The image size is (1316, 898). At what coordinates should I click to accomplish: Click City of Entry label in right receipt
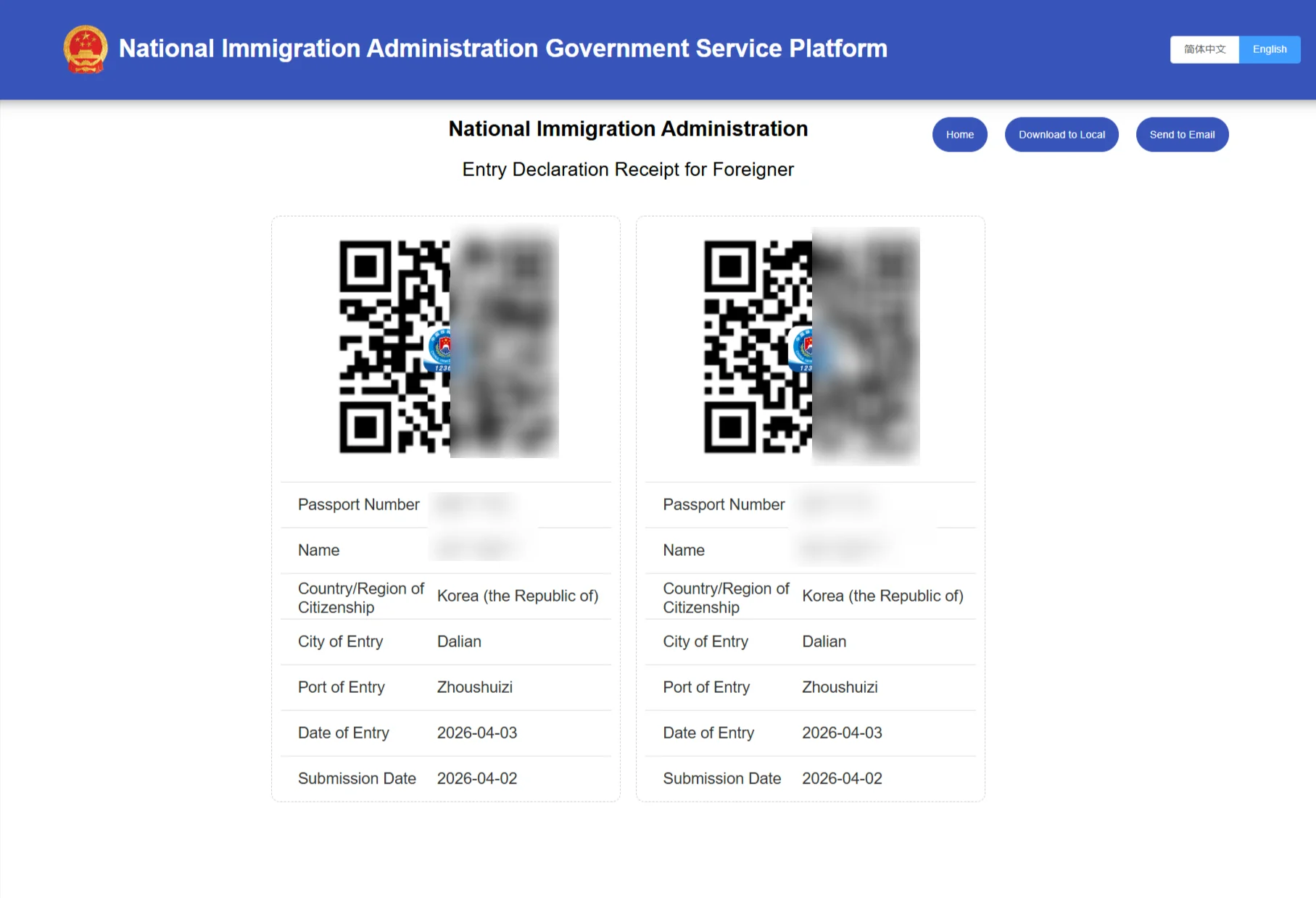pos(705,641)
